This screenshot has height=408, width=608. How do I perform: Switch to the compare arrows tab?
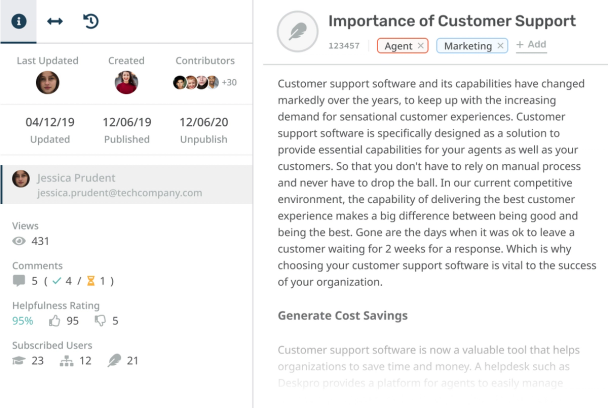(55, 20)
